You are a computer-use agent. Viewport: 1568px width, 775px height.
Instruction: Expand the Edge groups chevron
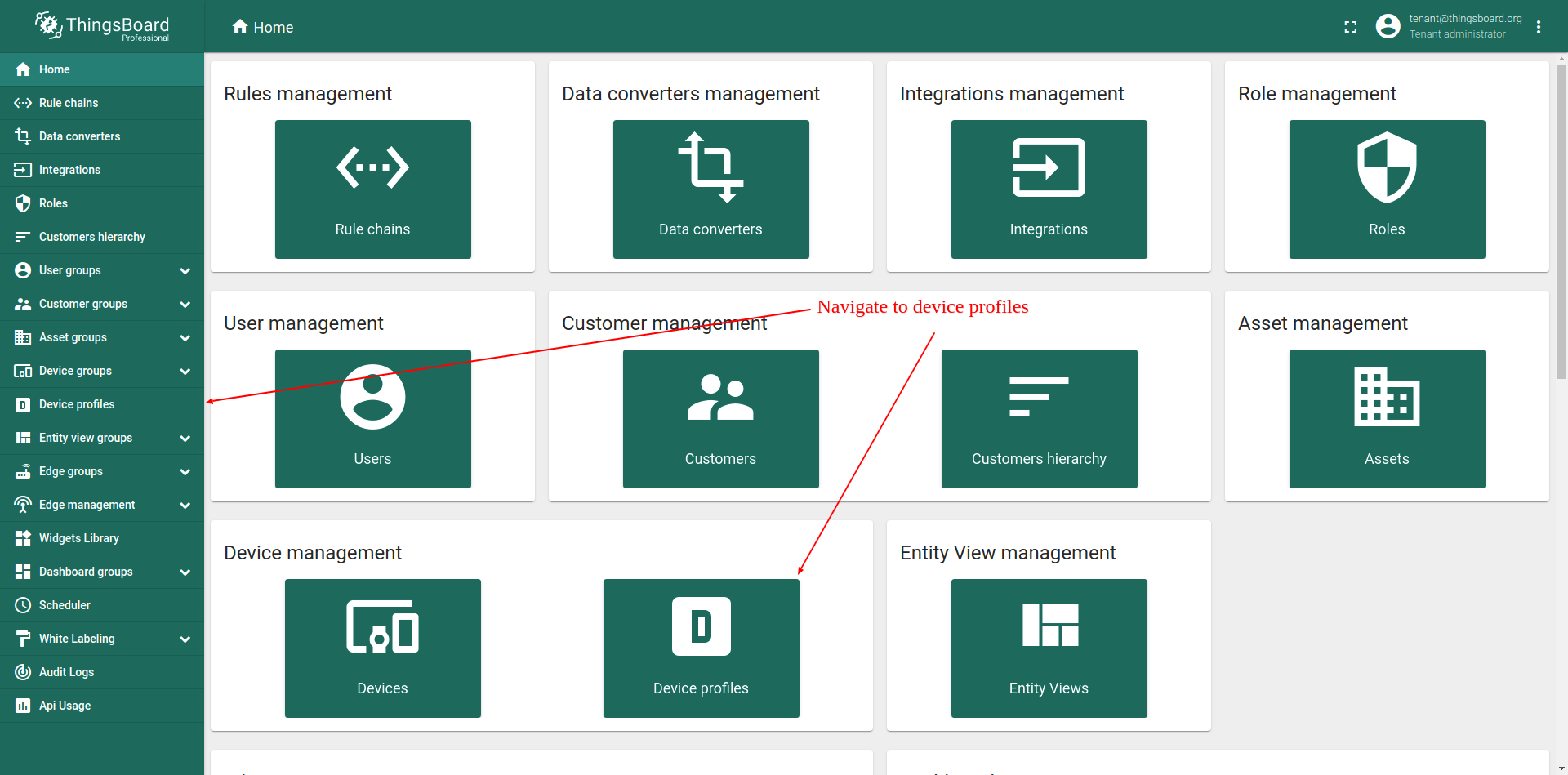click(185, 471)
